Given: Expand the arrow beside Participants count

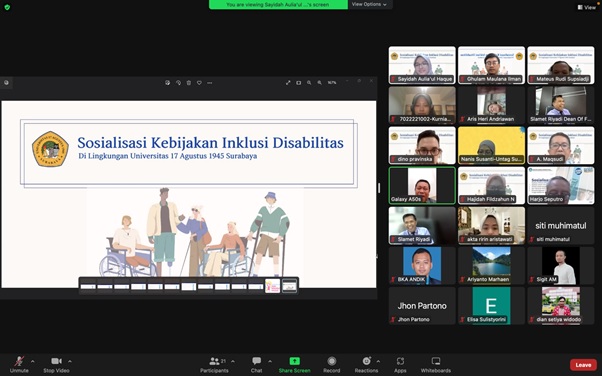Looking at the screenshot, I should tap(233, 361).
